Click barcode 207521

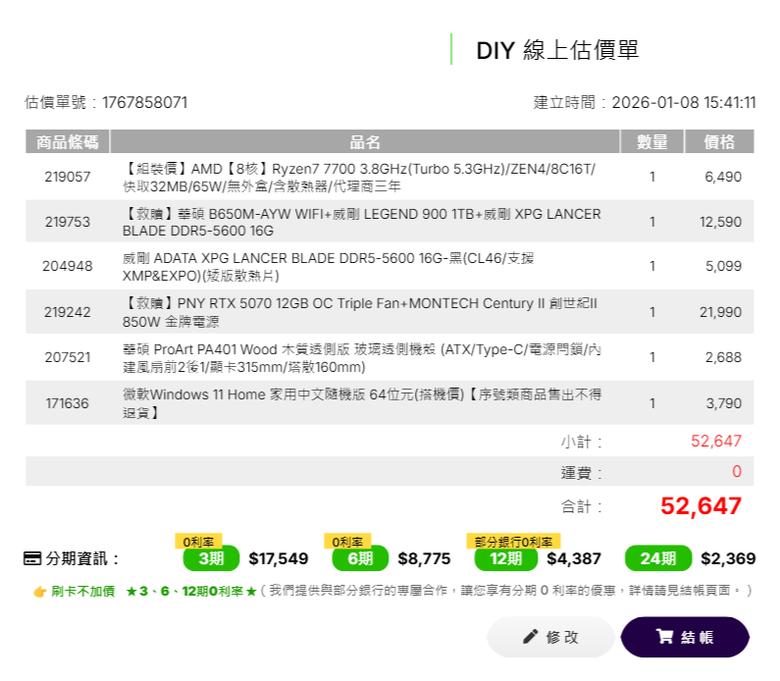68,357
